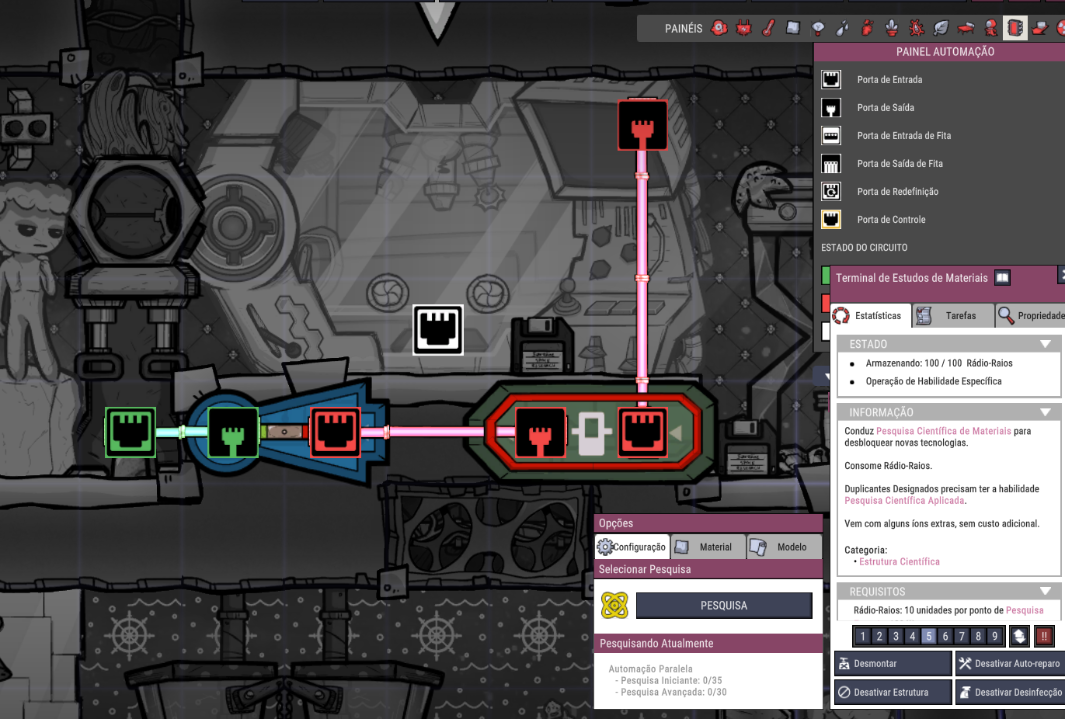The image size is (1065, 719).
Task: Click the red output port above the vertical wire
Action: (x=643, y=126)
